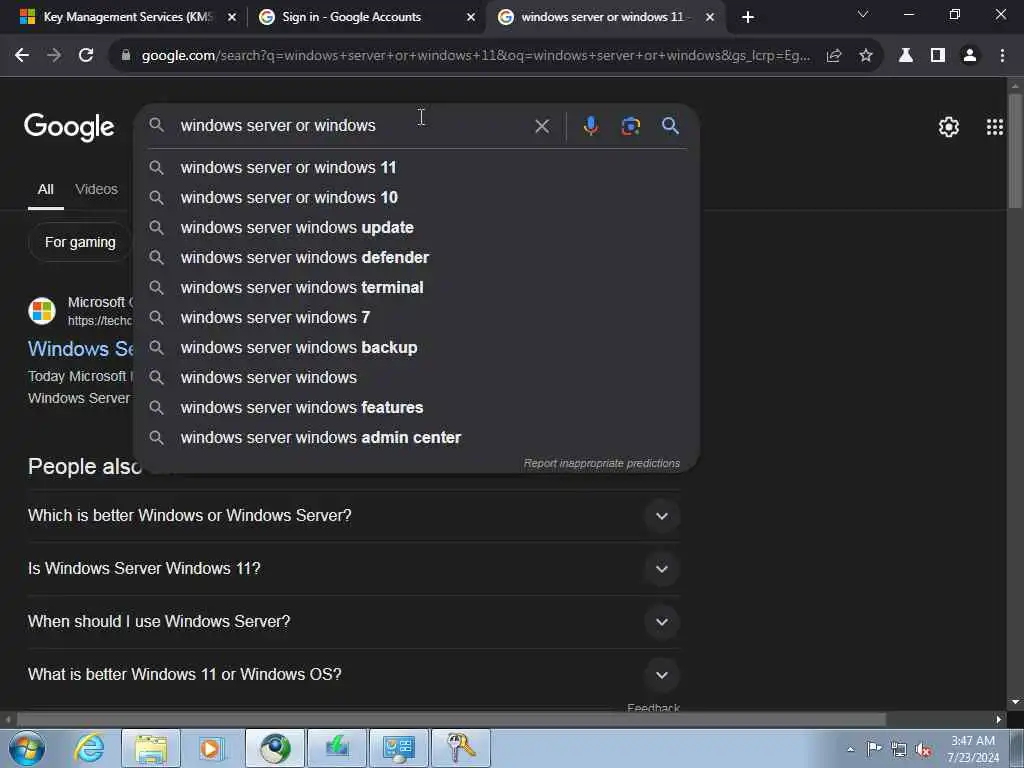Close the Key Management Services tab
This screenshot has width=1024, height=768.
(231, 17)
